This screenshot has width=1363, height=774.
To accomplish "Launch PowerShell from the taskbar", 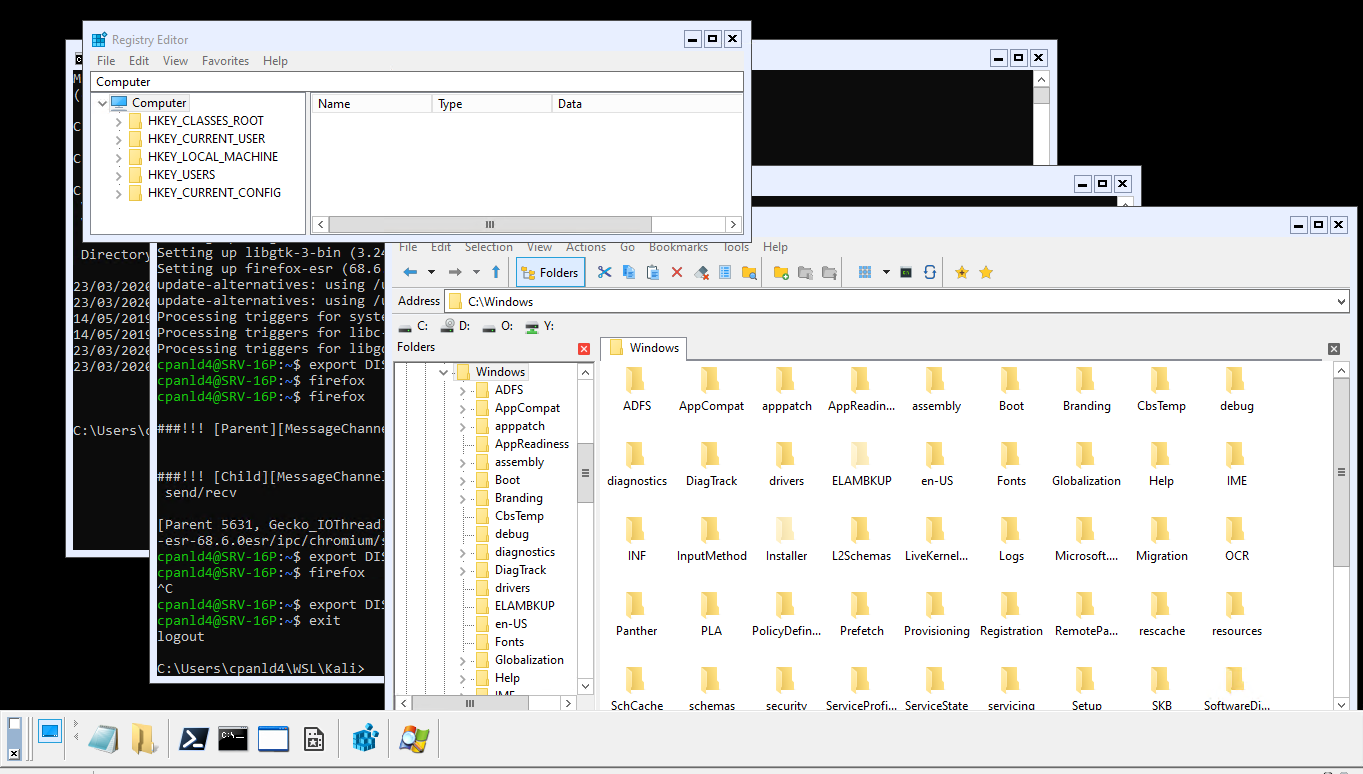I will click(x=193, y=739).
